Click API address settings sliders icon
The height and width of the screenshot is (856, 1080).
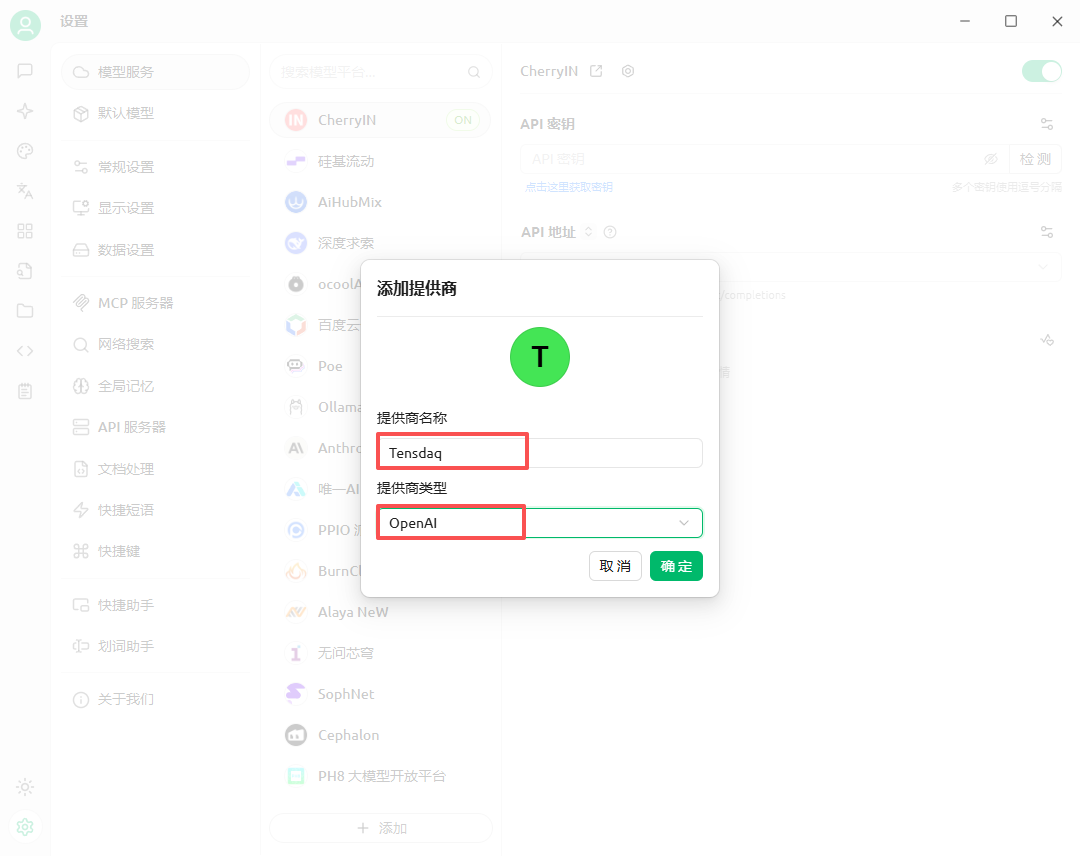tap(1047, 232)
